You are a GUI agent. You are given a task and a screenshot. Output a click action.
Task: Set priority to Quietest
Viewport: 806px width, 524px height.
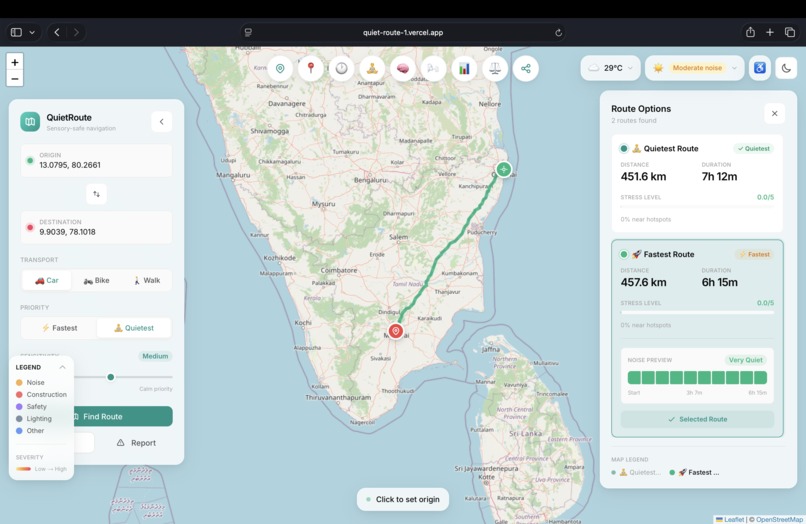point(134,328)
